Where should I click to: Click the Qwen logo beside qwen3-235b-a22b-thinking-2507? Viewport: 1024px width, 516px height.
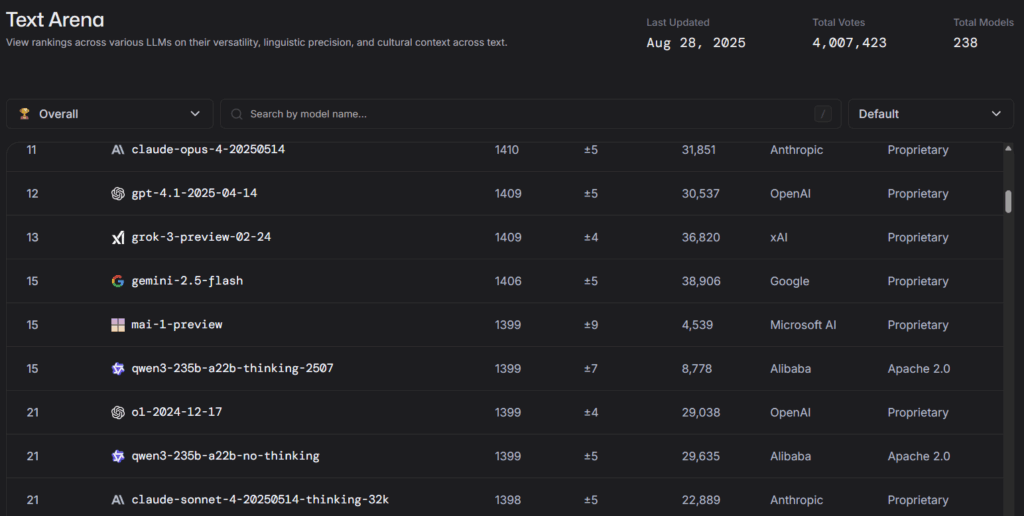(118, 368)
